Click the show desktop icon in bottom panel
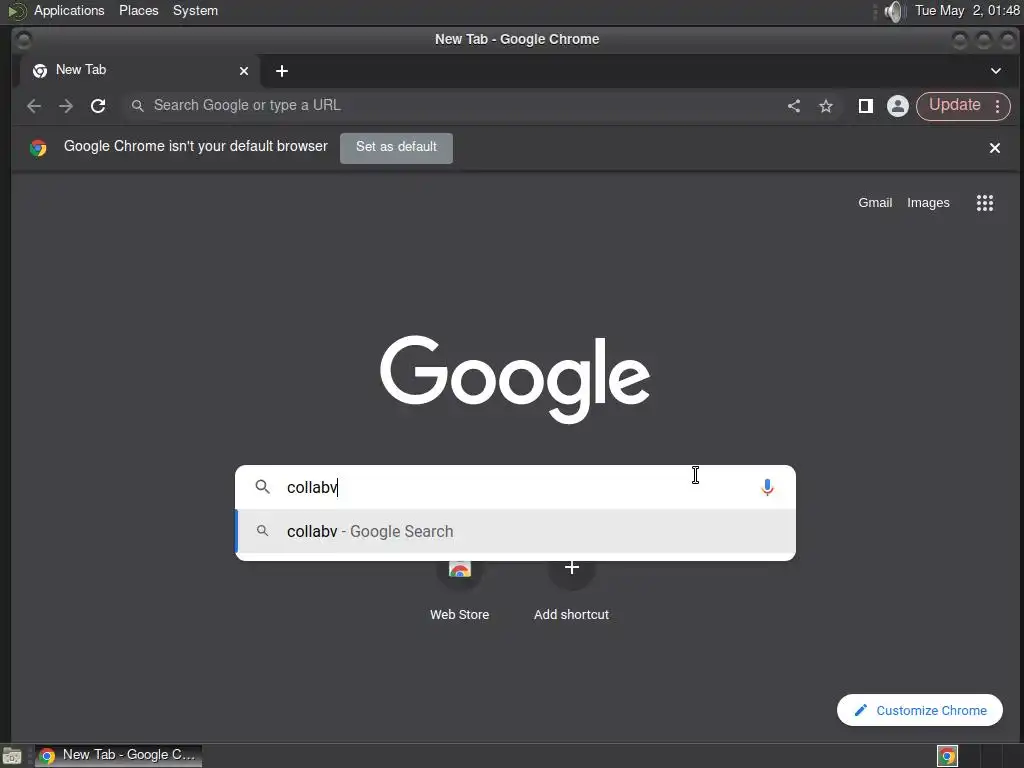The image size is (1024, 768). tap(12, 756)
